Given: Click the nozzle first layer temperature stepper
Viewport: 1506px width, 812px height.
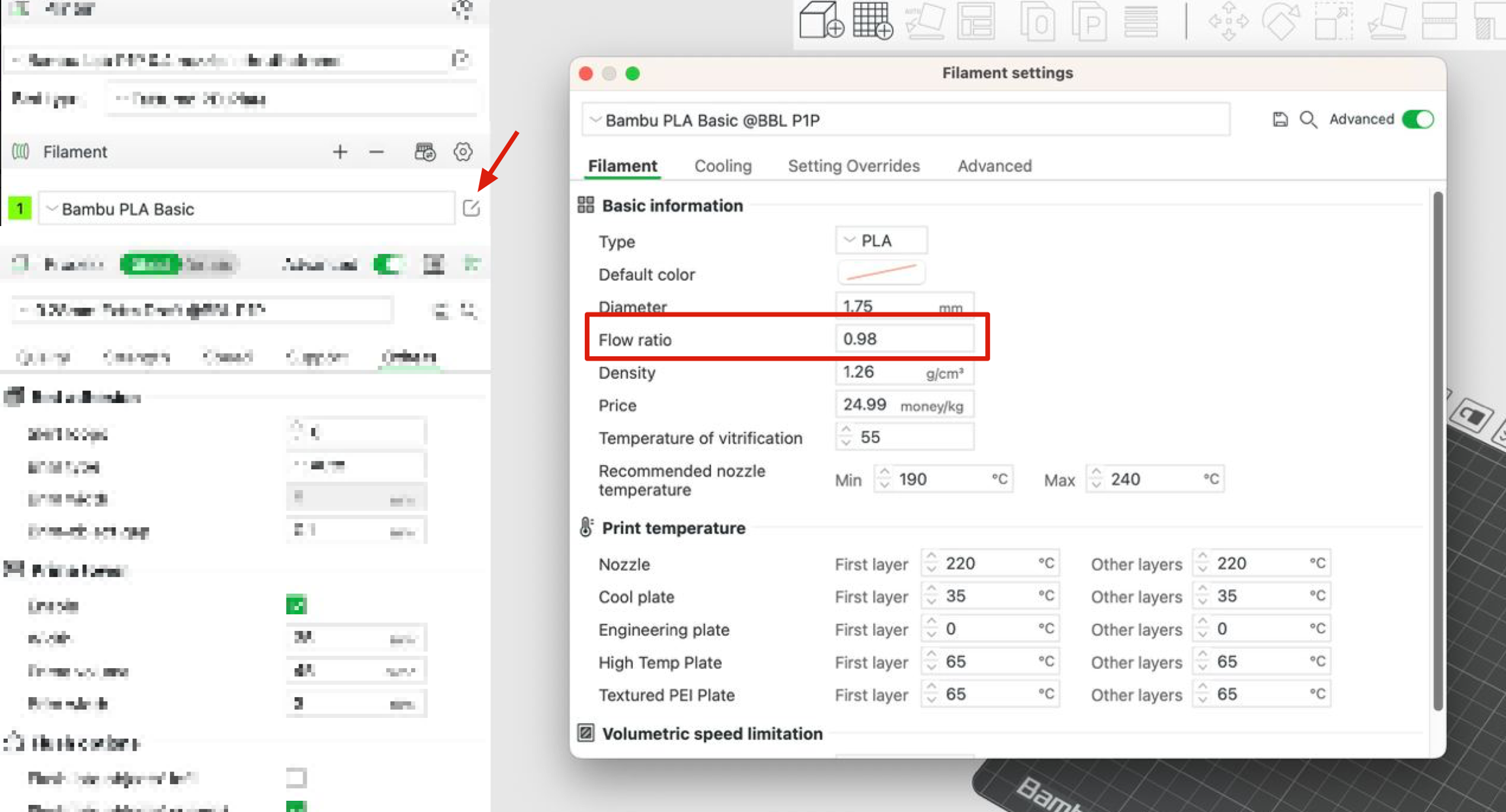Looking at the screenshot, I should 932,564.
